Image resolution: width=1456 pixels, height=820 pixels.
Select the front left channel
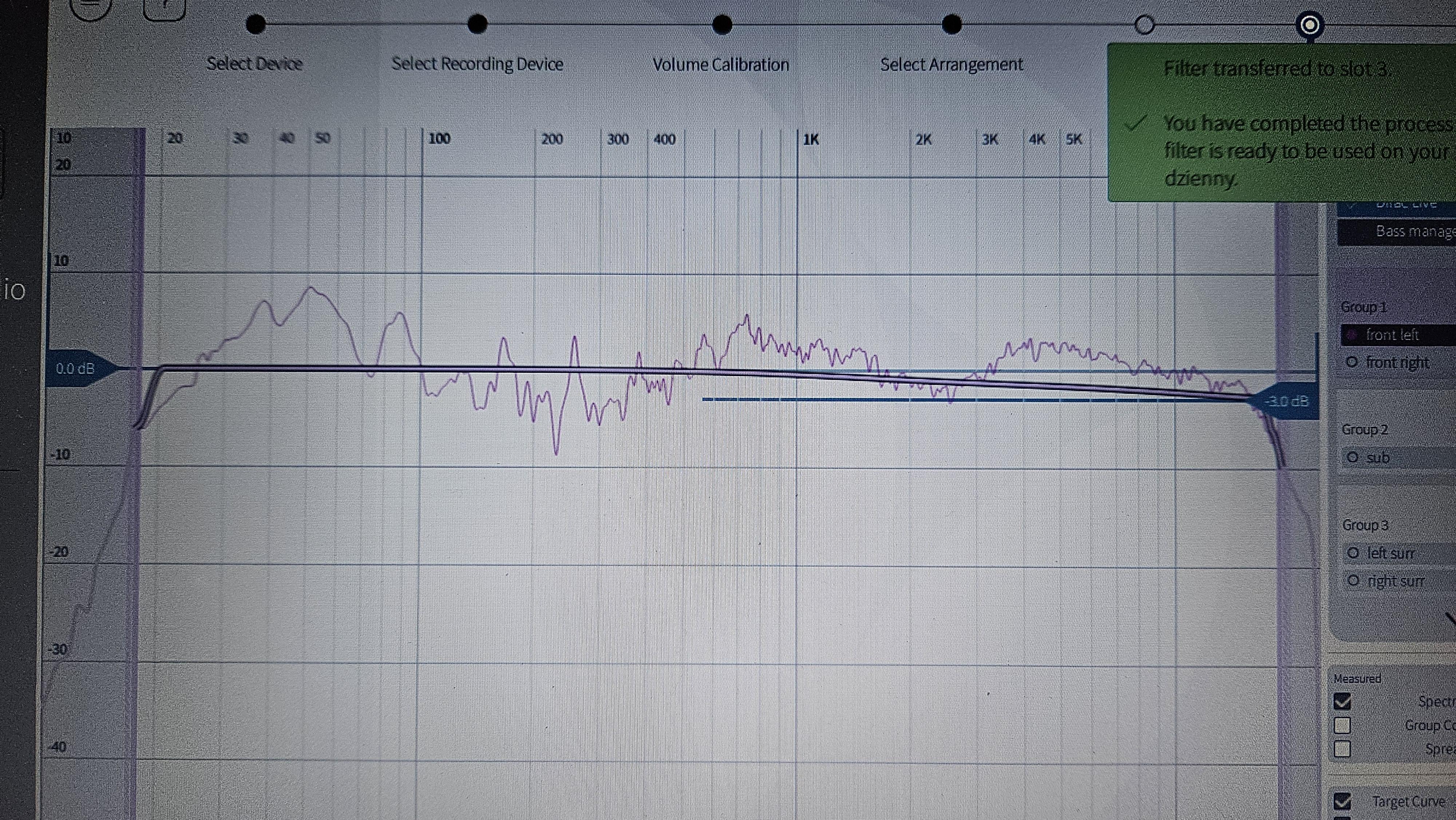coord(1398,335)
